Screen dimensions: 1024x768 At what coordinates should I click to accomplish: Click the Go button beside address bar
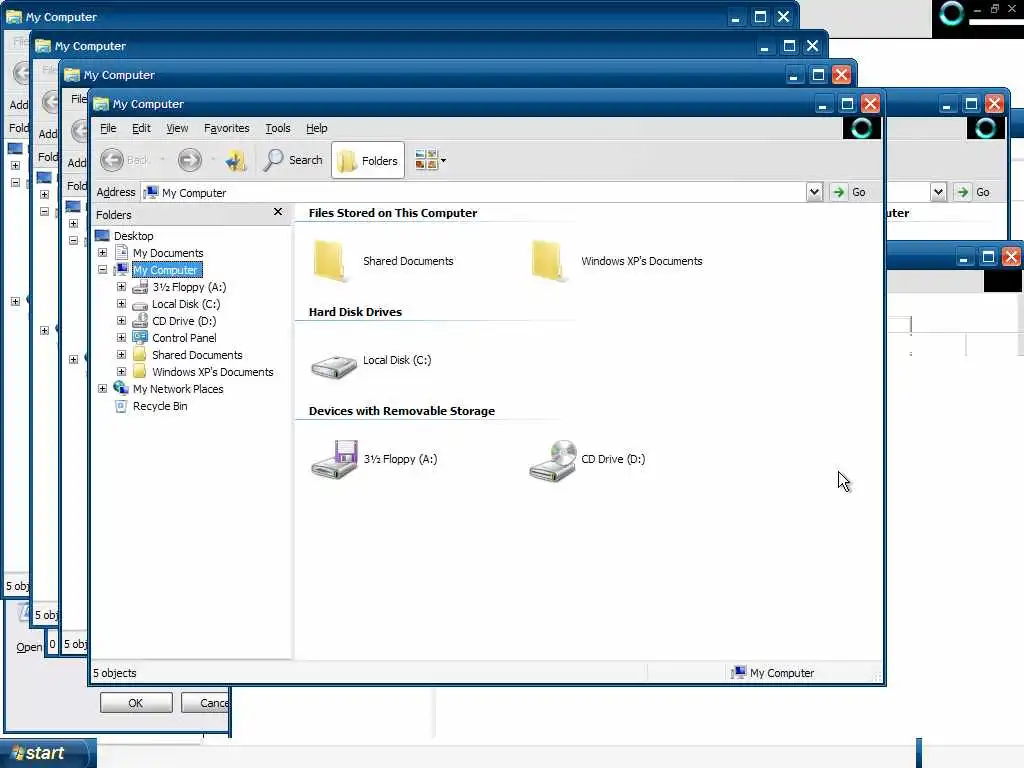pyautogui.click(x=850, y=192)
